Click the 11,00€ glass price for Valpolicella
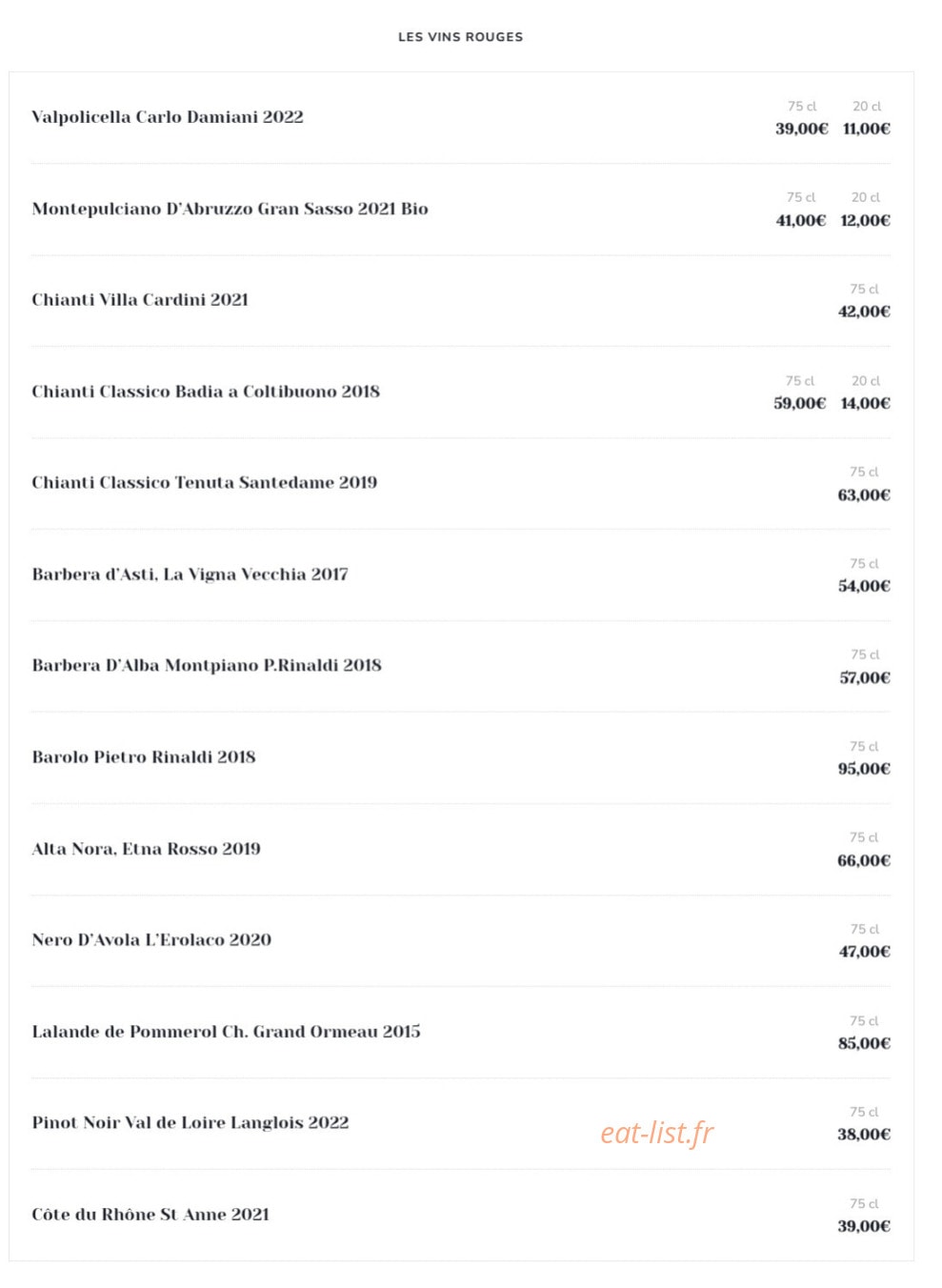Image resolution: width=942 pixels, height=1288 pixels. (867, 129)
